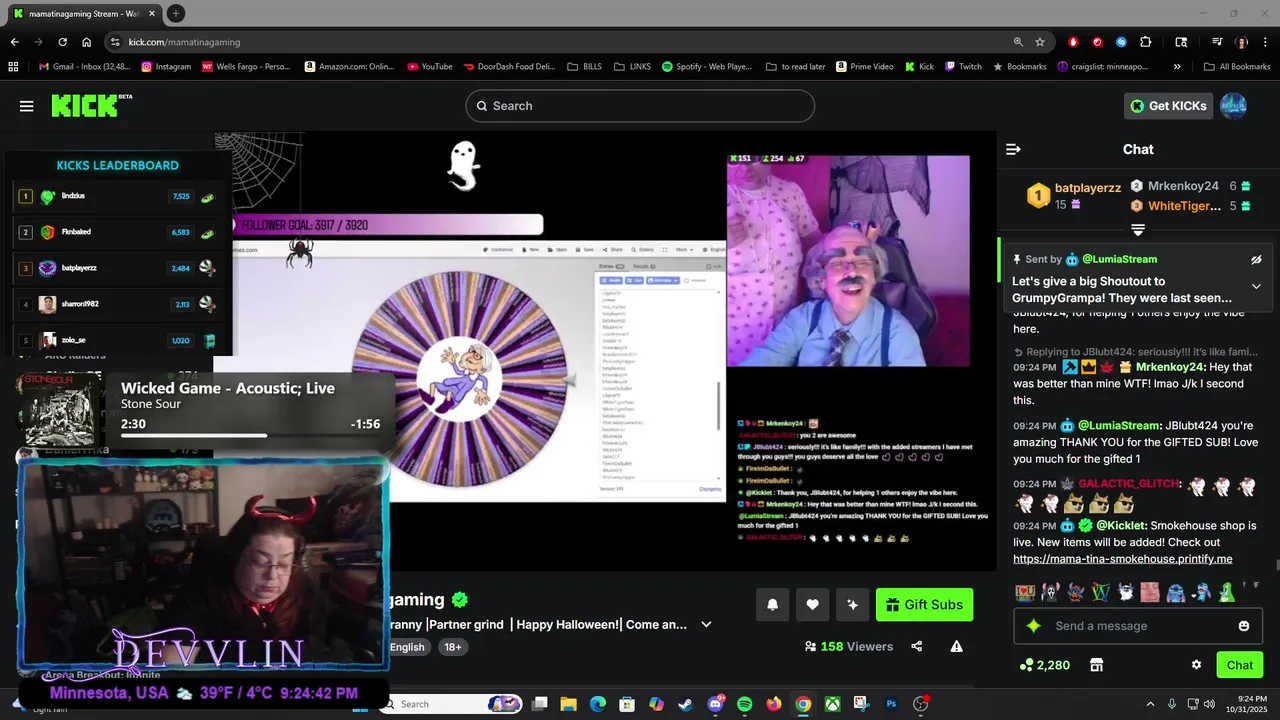Screen dimensions: 1280x720
Task: Click the KICK logo to go home
Action: (x=91, y=105)
